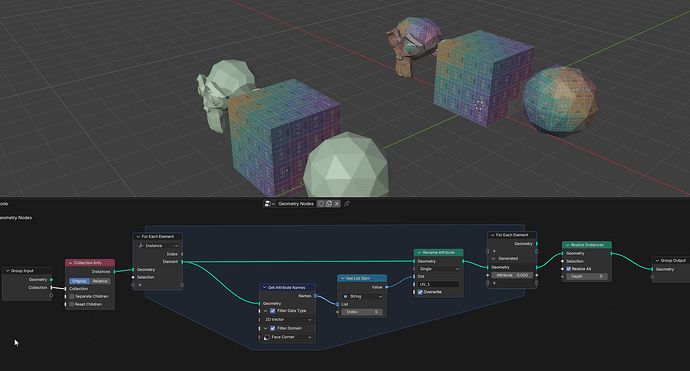The image size is (690, 371).
Task: Click the Depth value field in Realize Instances
Action: pyautogui.click(x=587, y=276)
